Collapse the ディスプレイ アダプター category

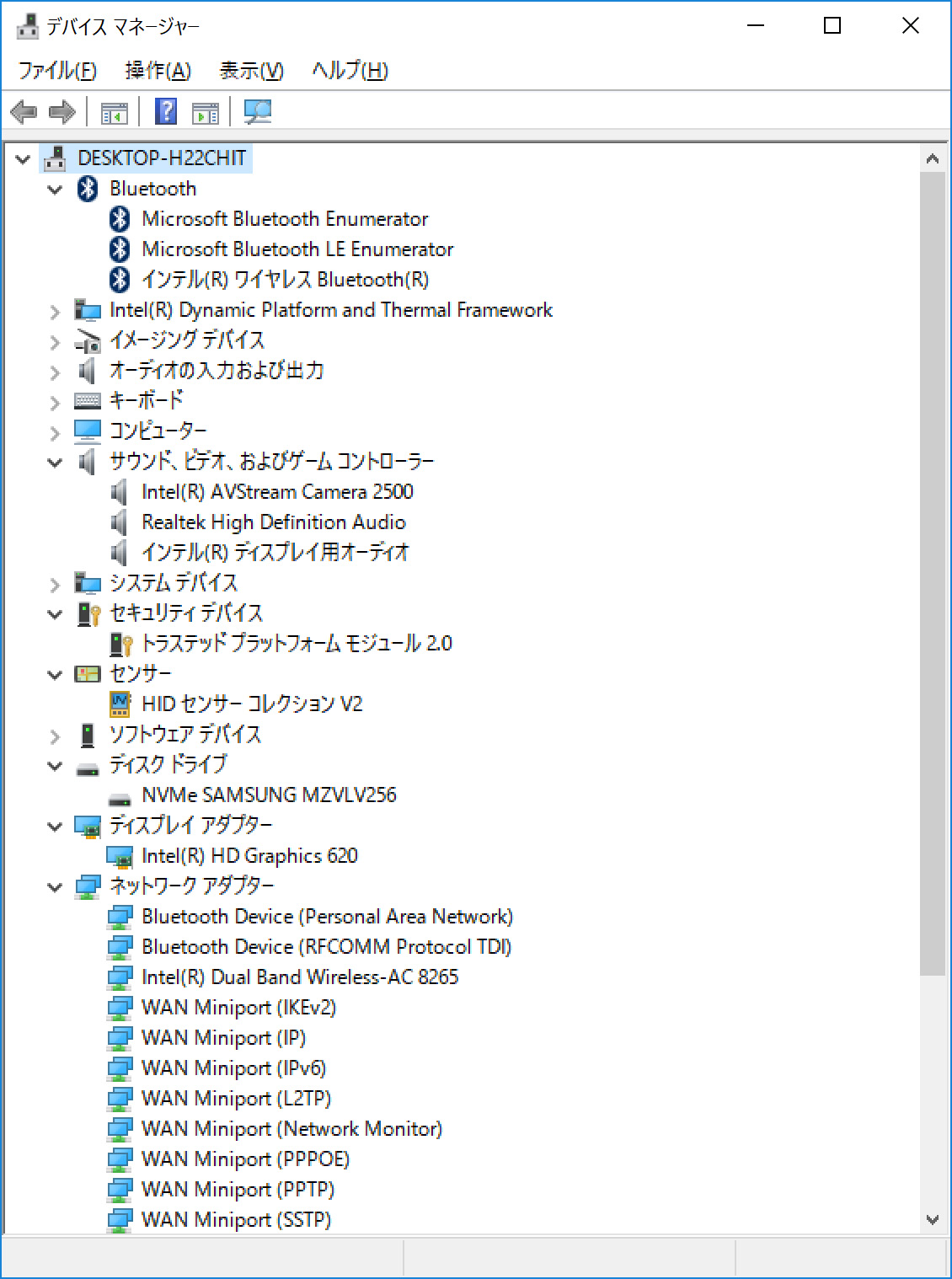(55, 827)
